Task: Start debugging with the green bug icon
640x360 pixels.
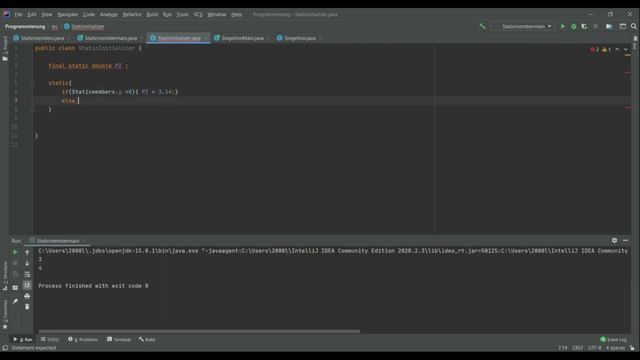Action: (573, 26)
